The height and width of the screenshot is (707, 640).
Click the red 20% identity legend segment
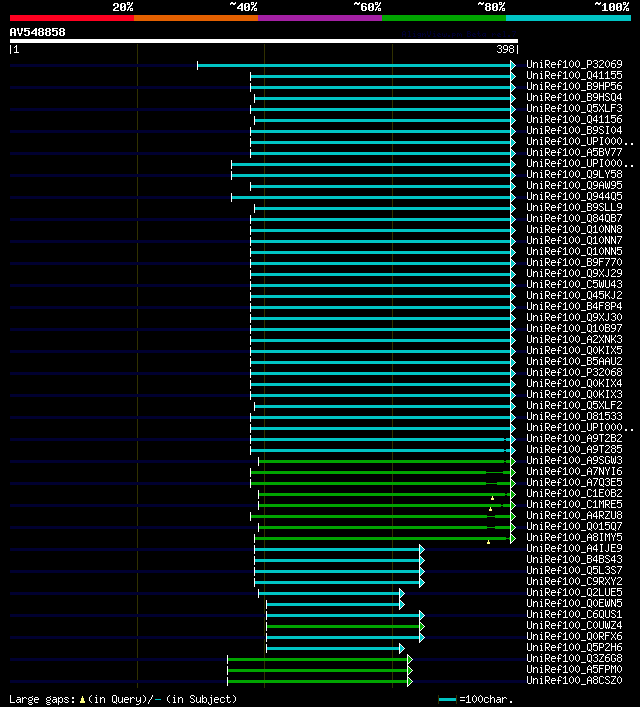point(72,18)
